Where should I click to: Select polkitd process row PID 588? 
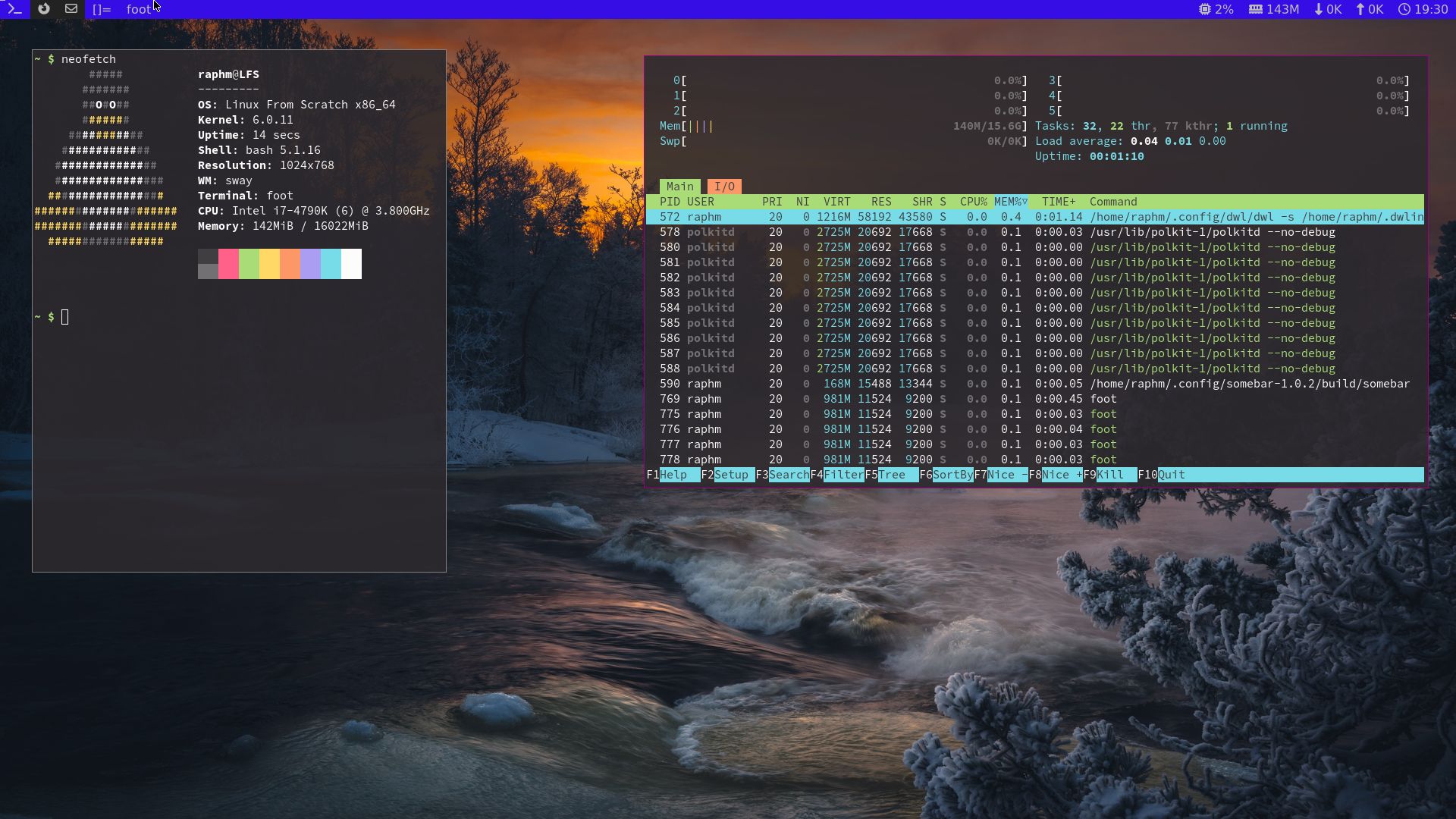pos(1035,369)
